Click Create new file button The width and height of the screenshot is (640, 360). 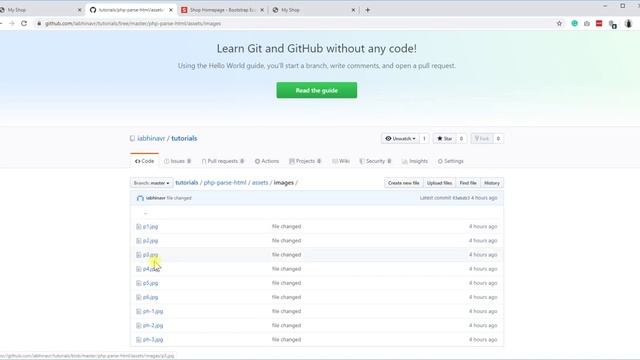(x=403, y=183)
